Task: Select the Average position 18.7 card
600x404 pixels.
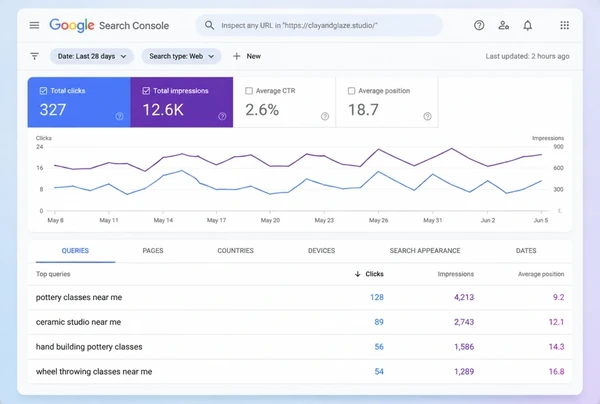Action: pyautogui.click(x=387, y=102)
